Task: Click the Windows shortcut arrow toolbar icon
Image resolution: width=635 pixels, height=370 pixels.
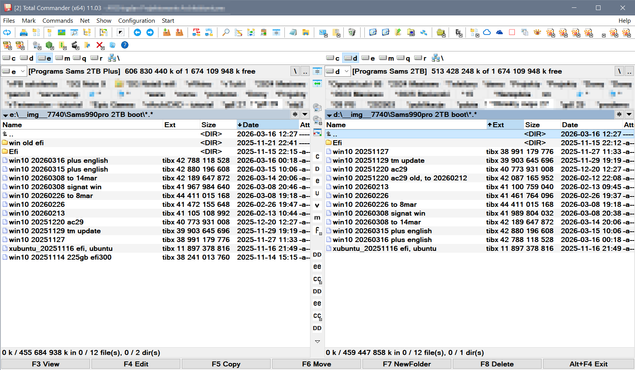Action: click(120, 32)
